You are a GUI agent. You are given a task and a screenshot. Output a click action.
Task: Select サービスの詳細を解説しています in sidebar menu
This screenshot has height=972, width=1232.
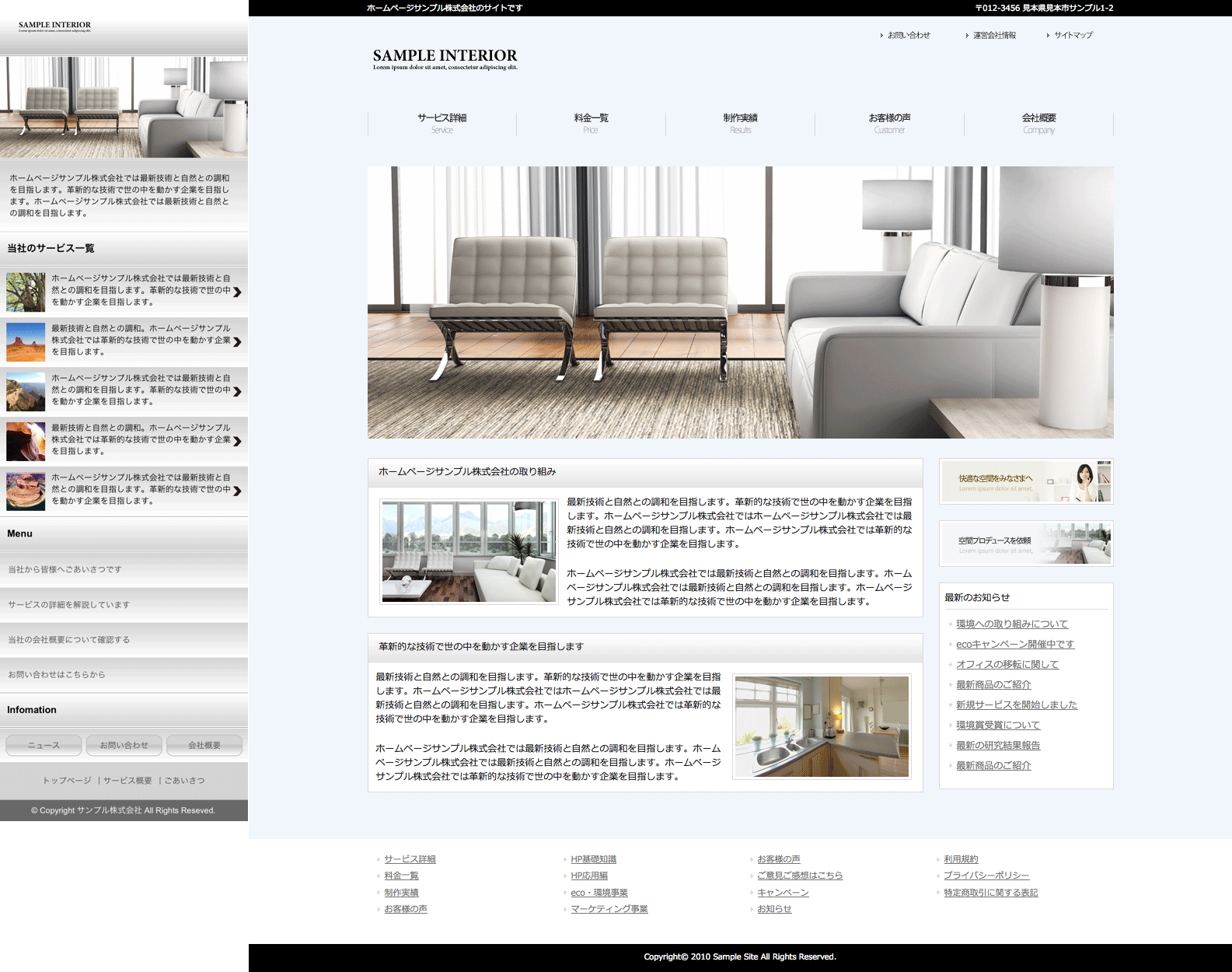(x=69, y=605)
